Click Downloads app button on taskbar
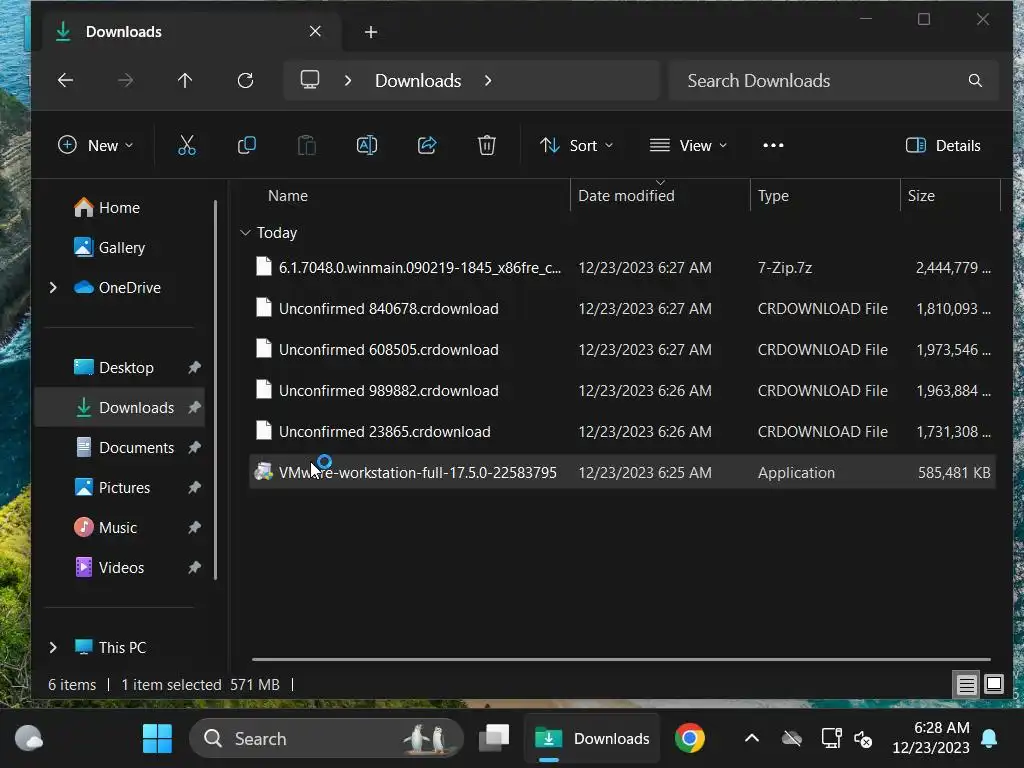 (x=592, y=739)
